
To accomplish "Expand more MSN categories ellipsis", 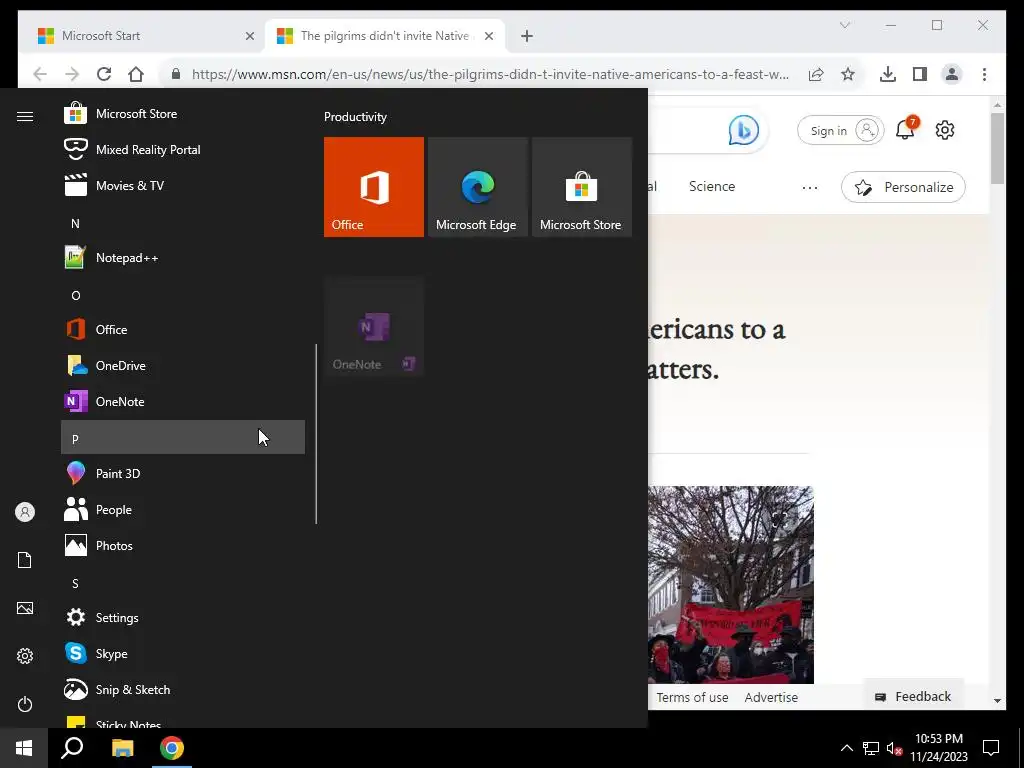I will (810, 187).
